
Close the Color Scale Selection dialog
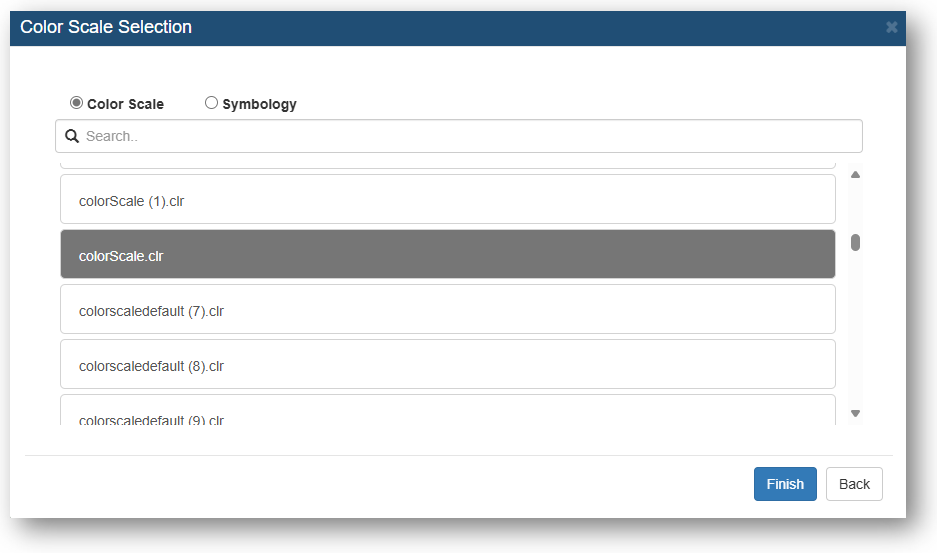[892, 28]
